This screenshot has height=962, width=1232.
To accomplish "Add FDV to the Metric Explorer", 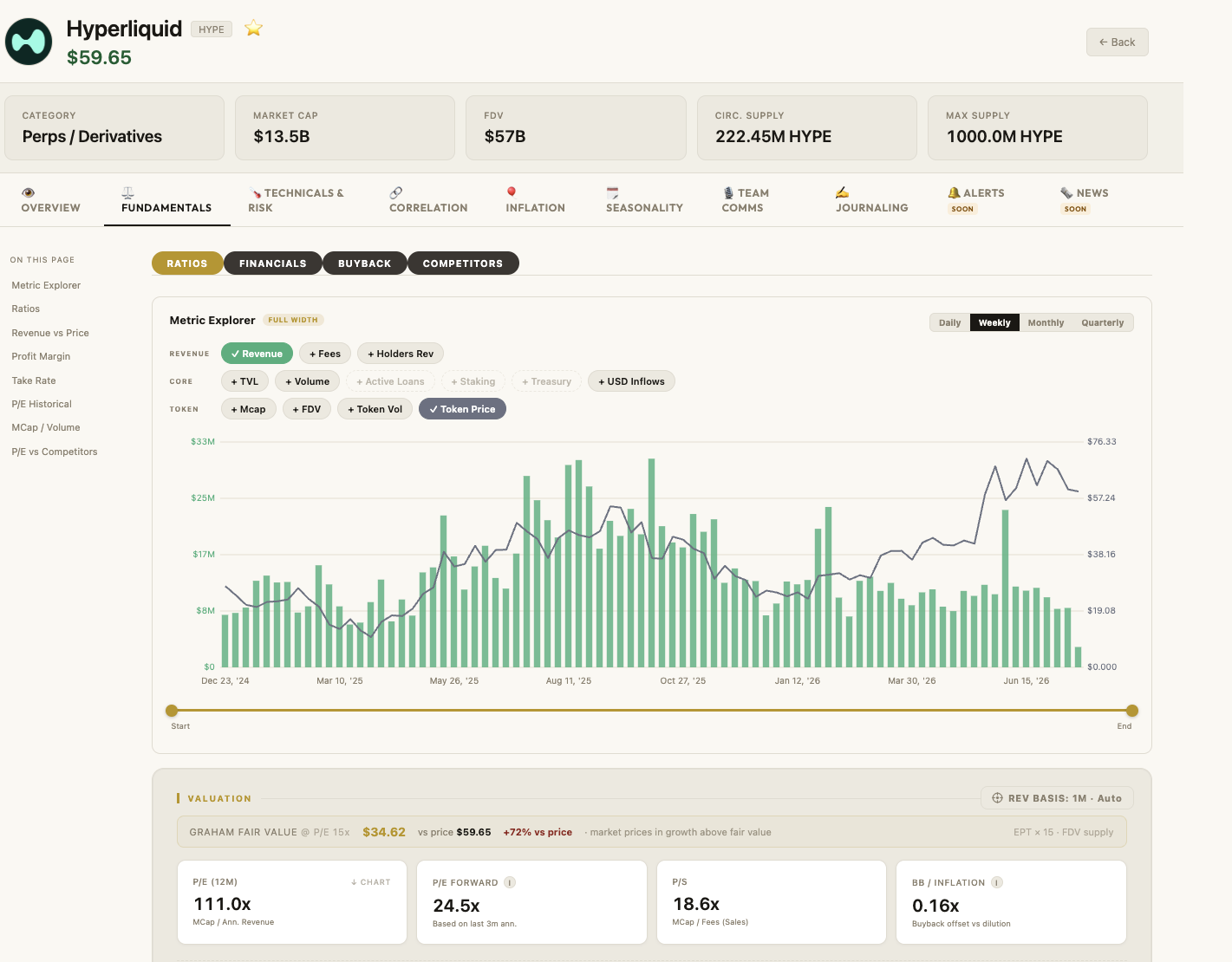I will click(x=307, y=409).
